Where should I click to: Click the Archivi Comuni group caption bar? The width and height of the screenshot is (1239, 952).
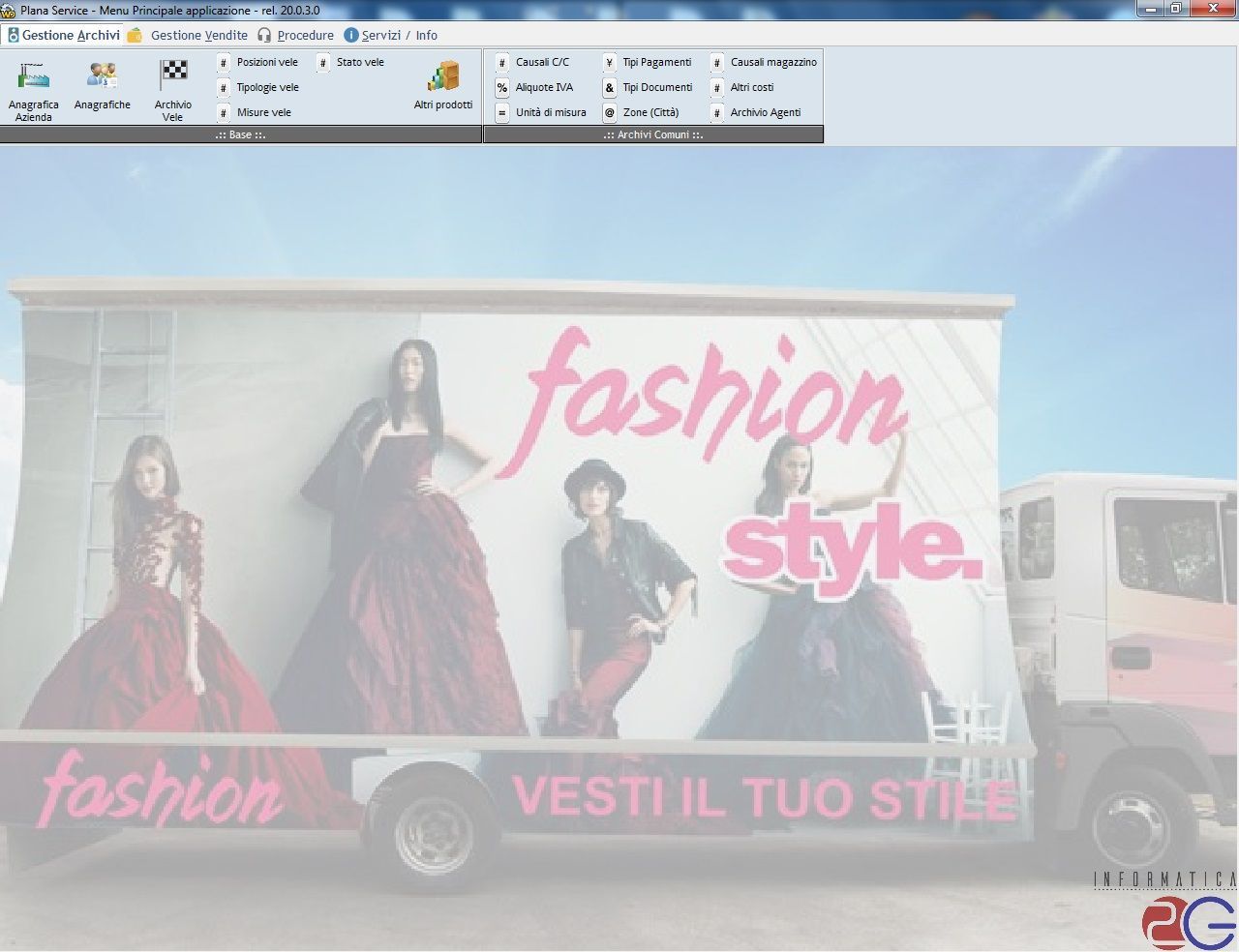tap(653, 134)
